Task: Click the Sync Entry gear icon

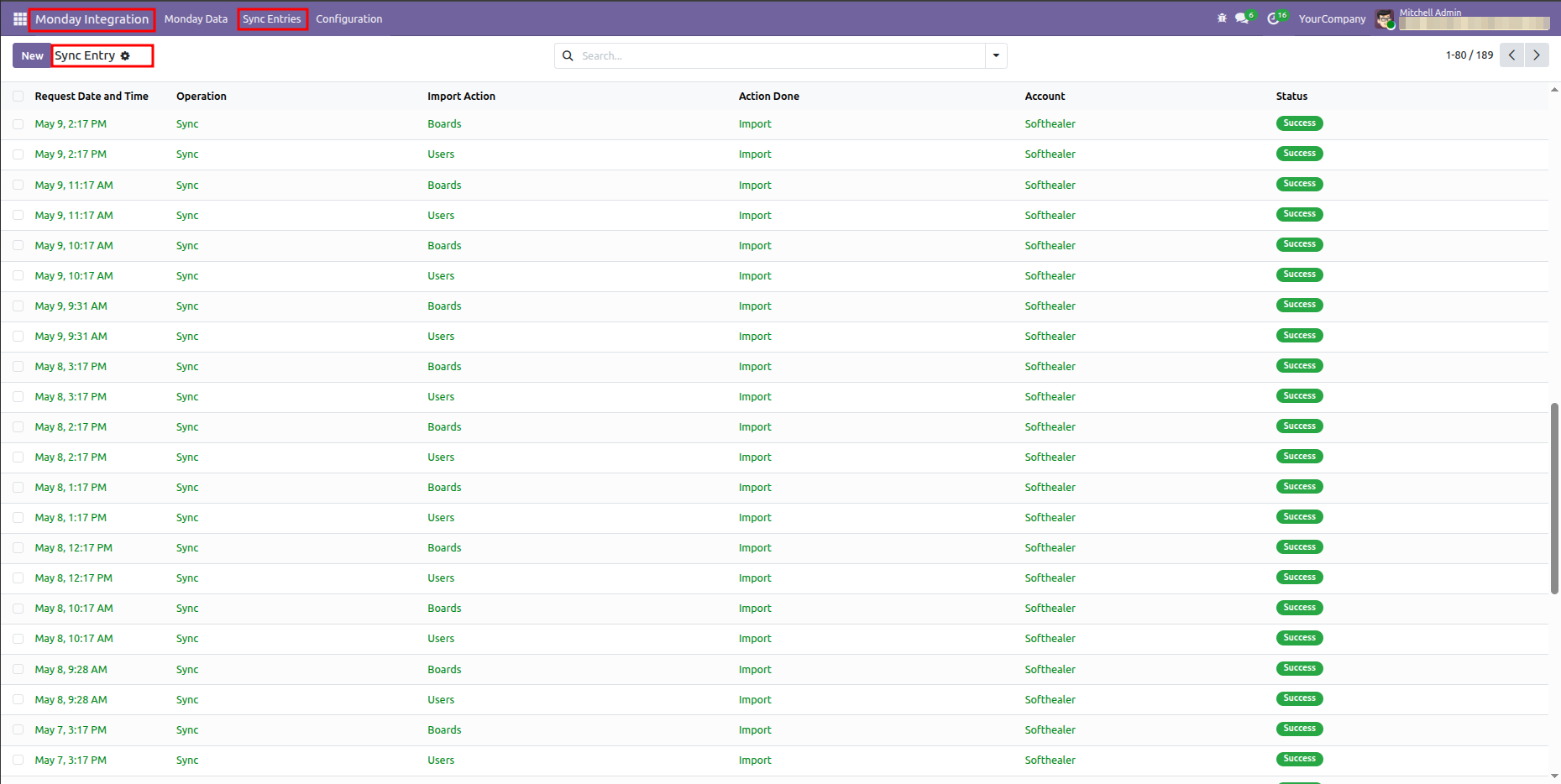Action: [x=125, y=56]
